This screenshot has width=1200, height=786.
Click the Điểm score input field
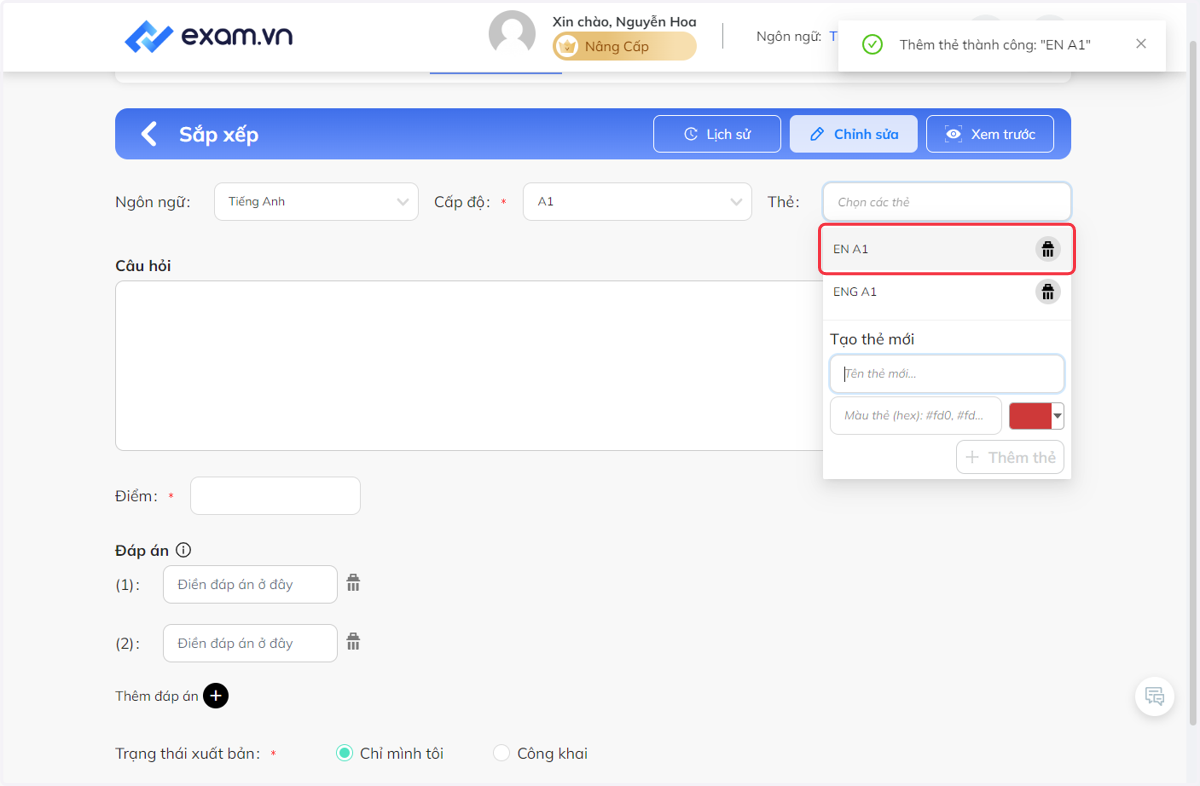tap(275, 496)
